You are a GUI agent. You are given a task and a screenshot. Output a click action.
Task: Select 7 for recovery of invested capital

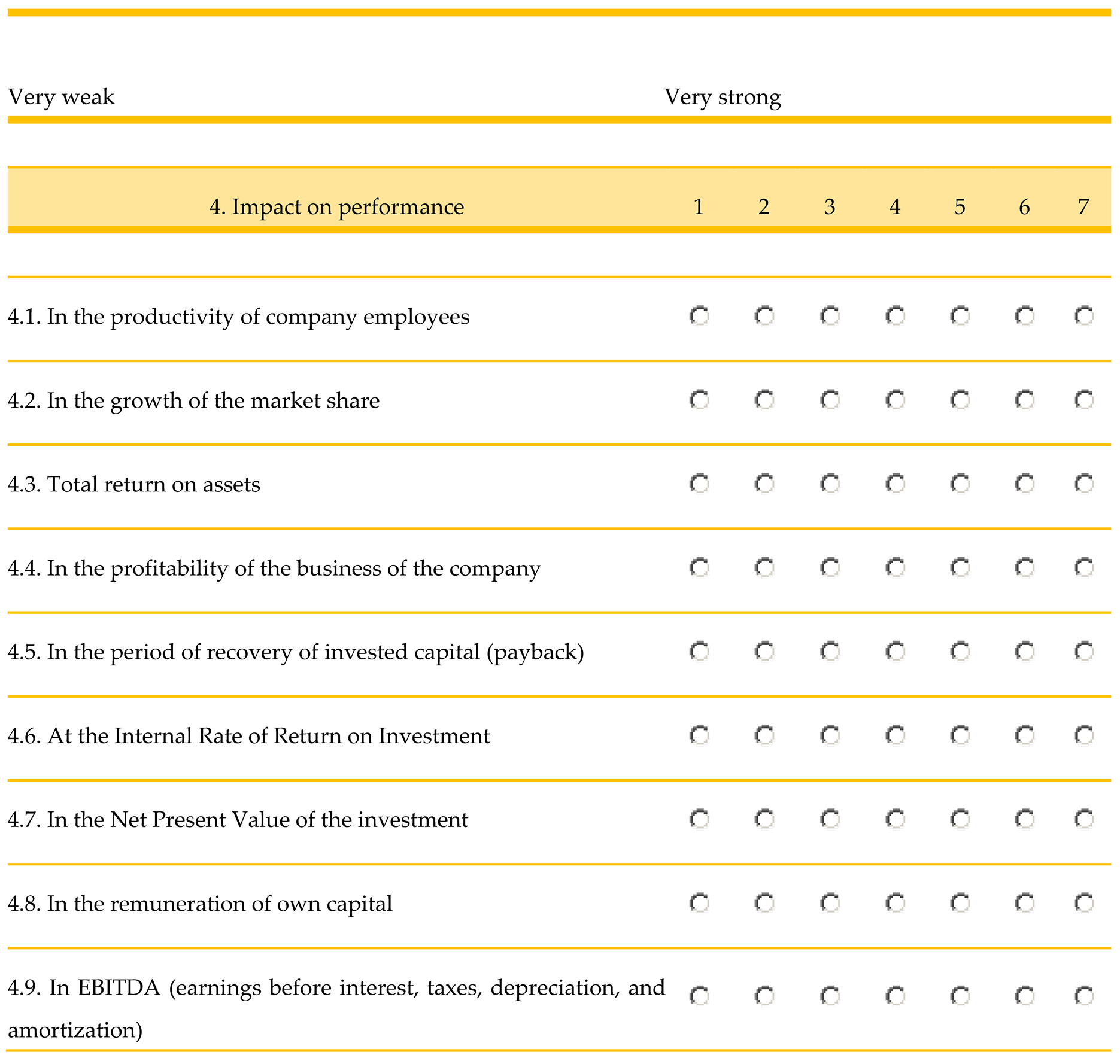click(1083, 650)
